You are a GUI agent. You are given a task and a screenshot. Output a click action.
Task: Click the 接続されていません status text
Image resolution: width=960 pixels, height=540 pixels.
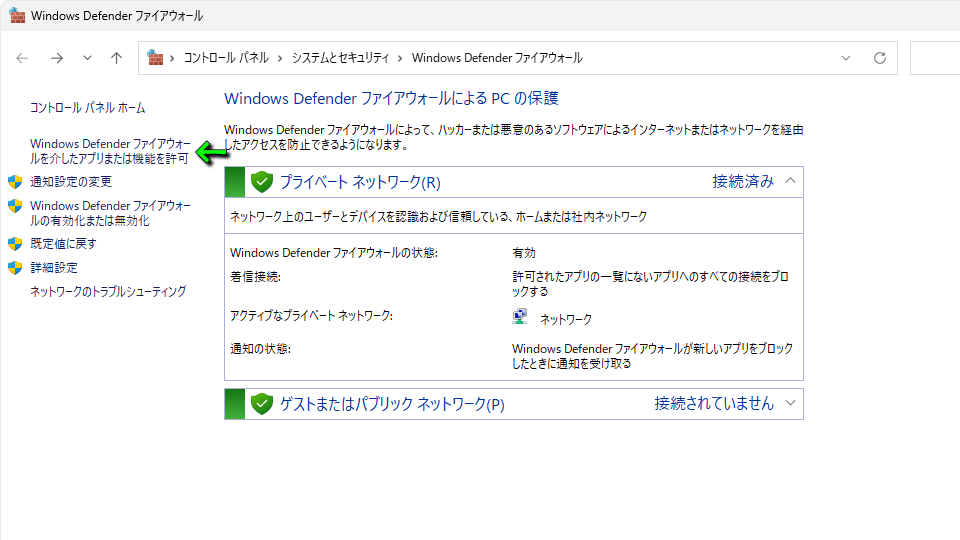tap(714, 403)
